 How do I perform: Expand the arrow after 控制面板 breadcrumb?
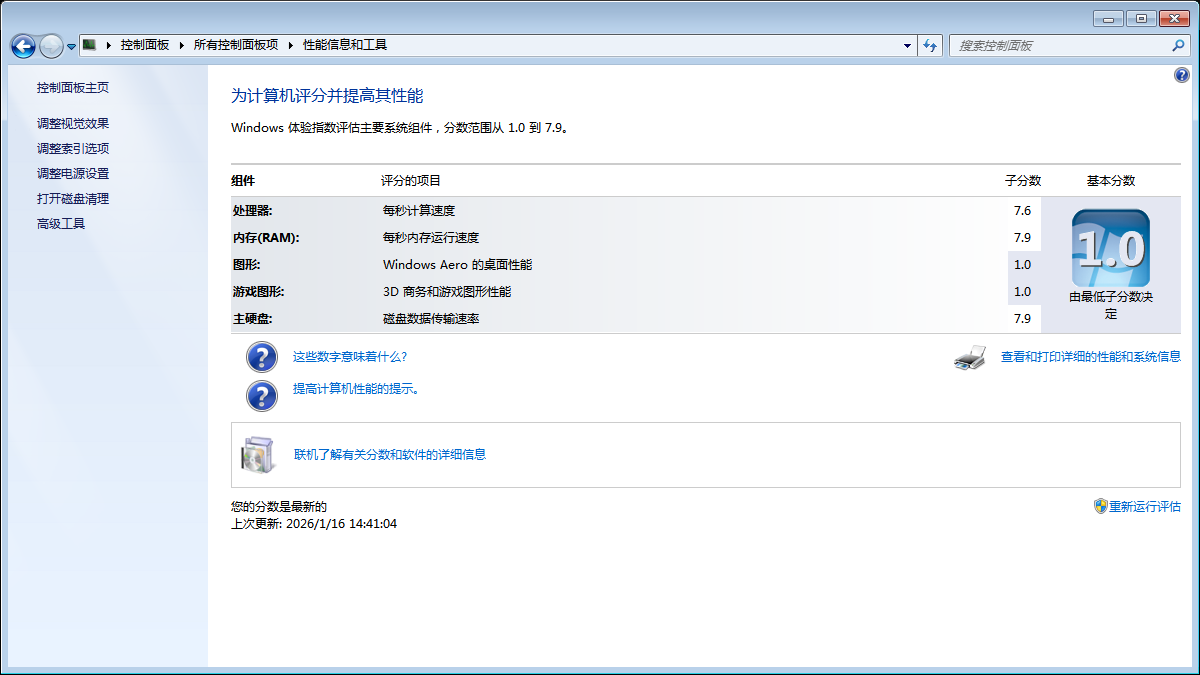click(x=182, y=45)
